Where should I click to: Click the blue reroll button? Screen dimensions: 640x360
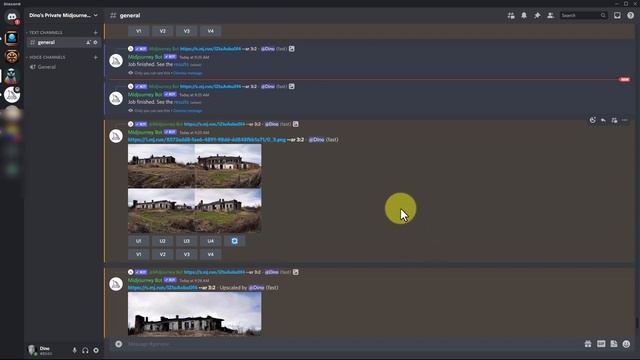pyautogui.click(x=235, y=241)
